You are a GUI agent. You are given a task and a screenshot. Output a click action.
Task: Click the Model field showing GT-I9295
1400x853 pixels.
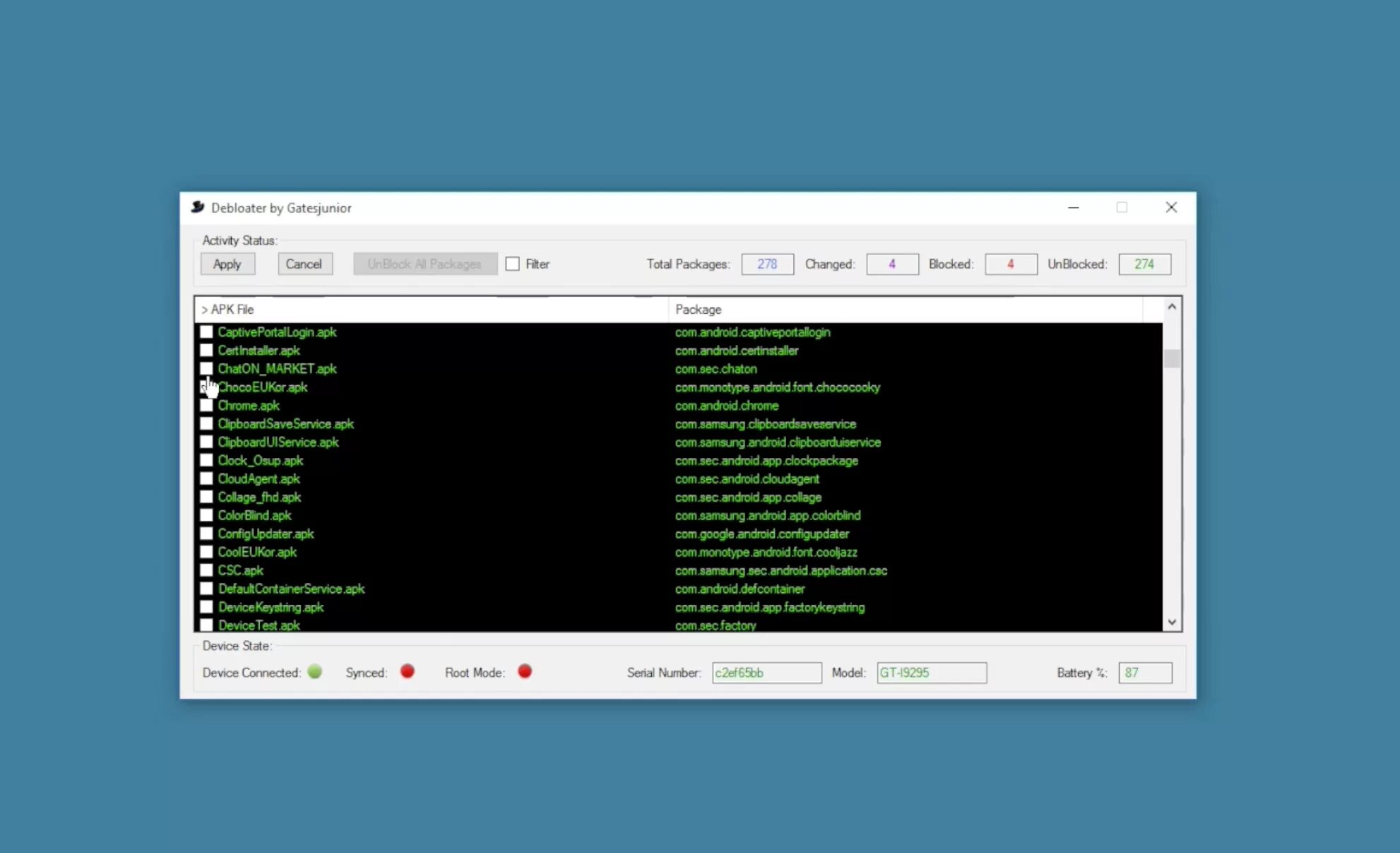pyautogui.click(x=931, y=673)
